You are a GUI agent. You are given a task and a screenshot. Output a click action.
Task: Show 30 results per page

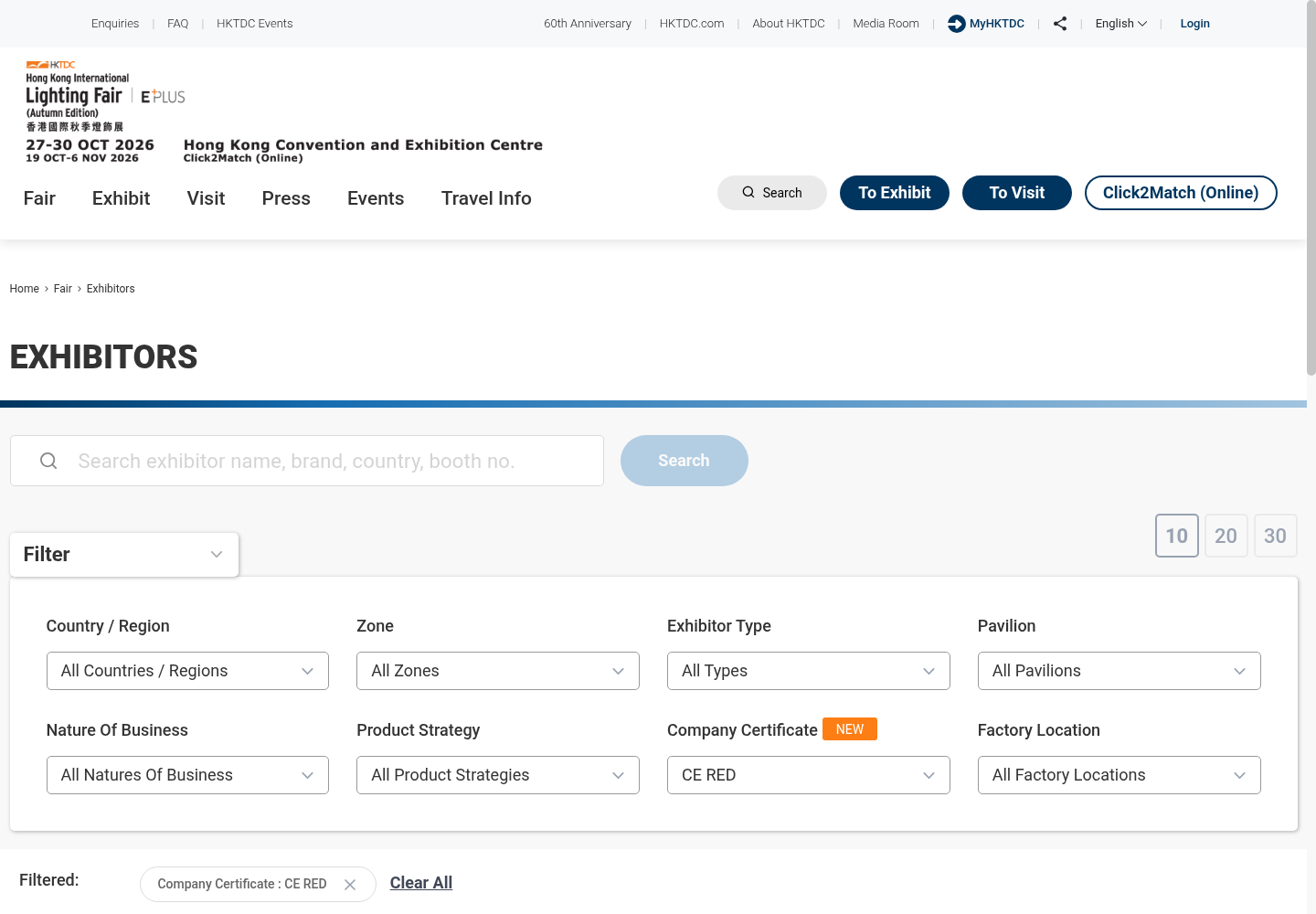coord(1276,536)
